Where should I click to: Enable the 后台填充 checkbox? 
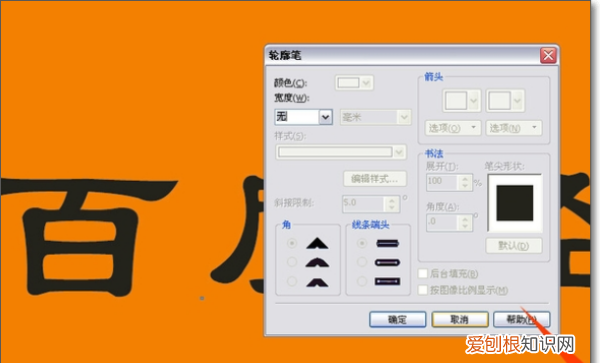[423, 273]
